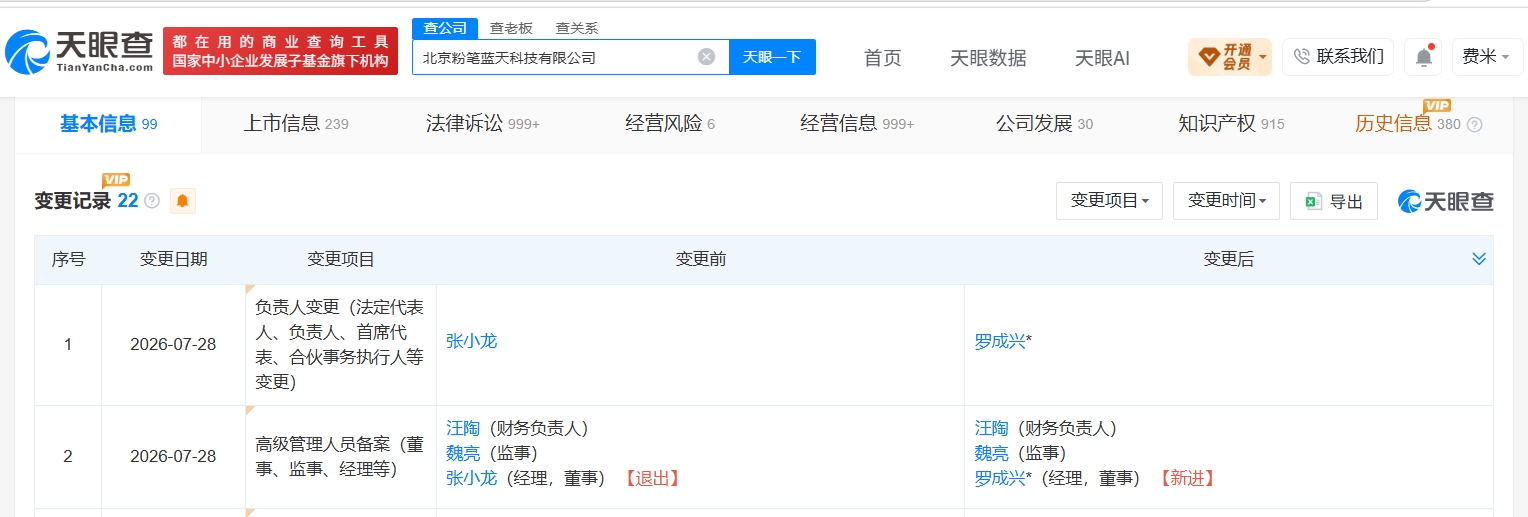Open 上市信息 tab
Viewport: 1528px width, 517px height.
pyautogui.click(x=296, y=124)
